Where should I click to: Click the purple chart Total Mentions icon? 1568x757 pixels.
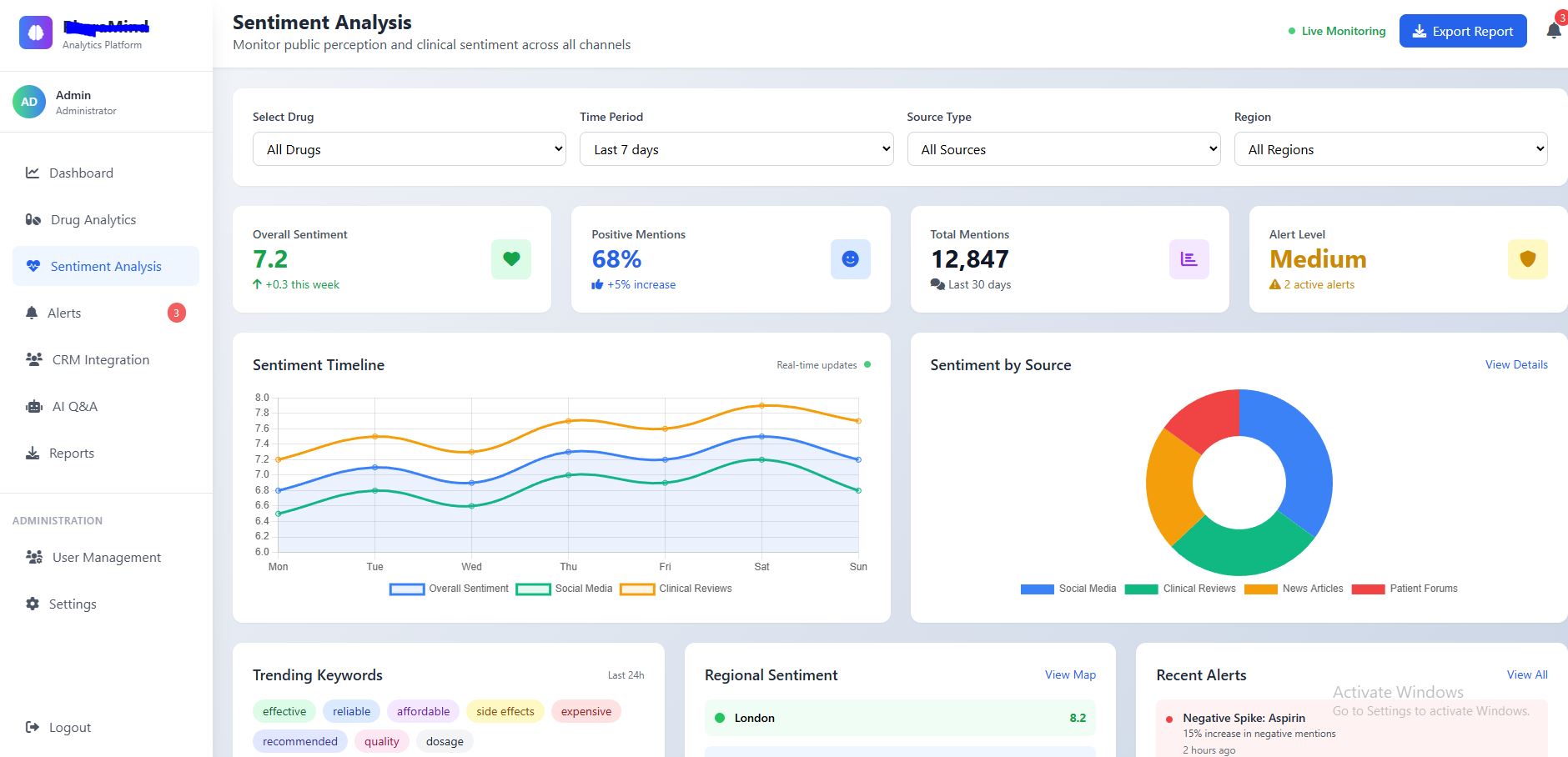(x=1189, y=259)
